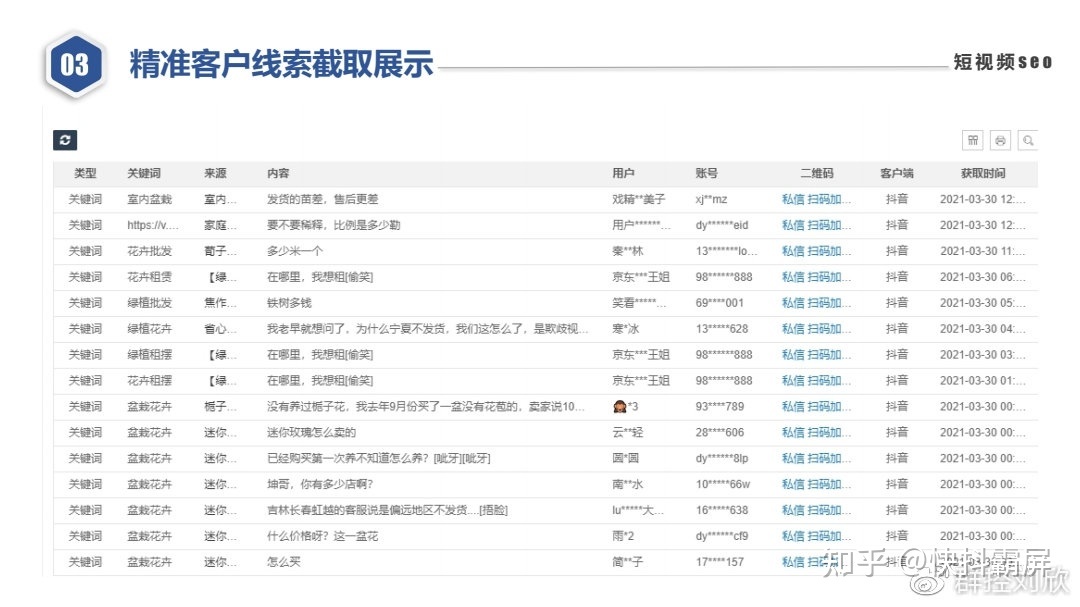1080x607 pixels.
Task: Open 私信 for account 10*****66w
Action: [793, 485]
